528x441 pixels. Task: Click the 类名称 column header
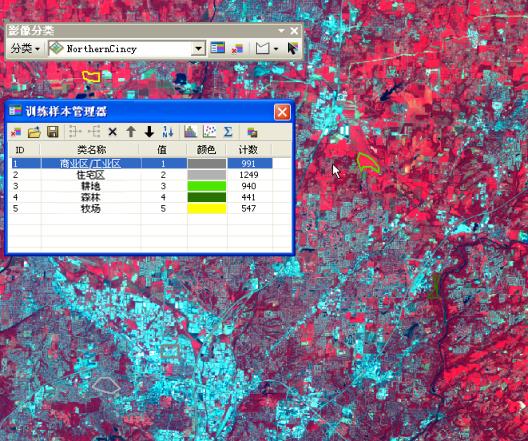(x=91, y=149)
